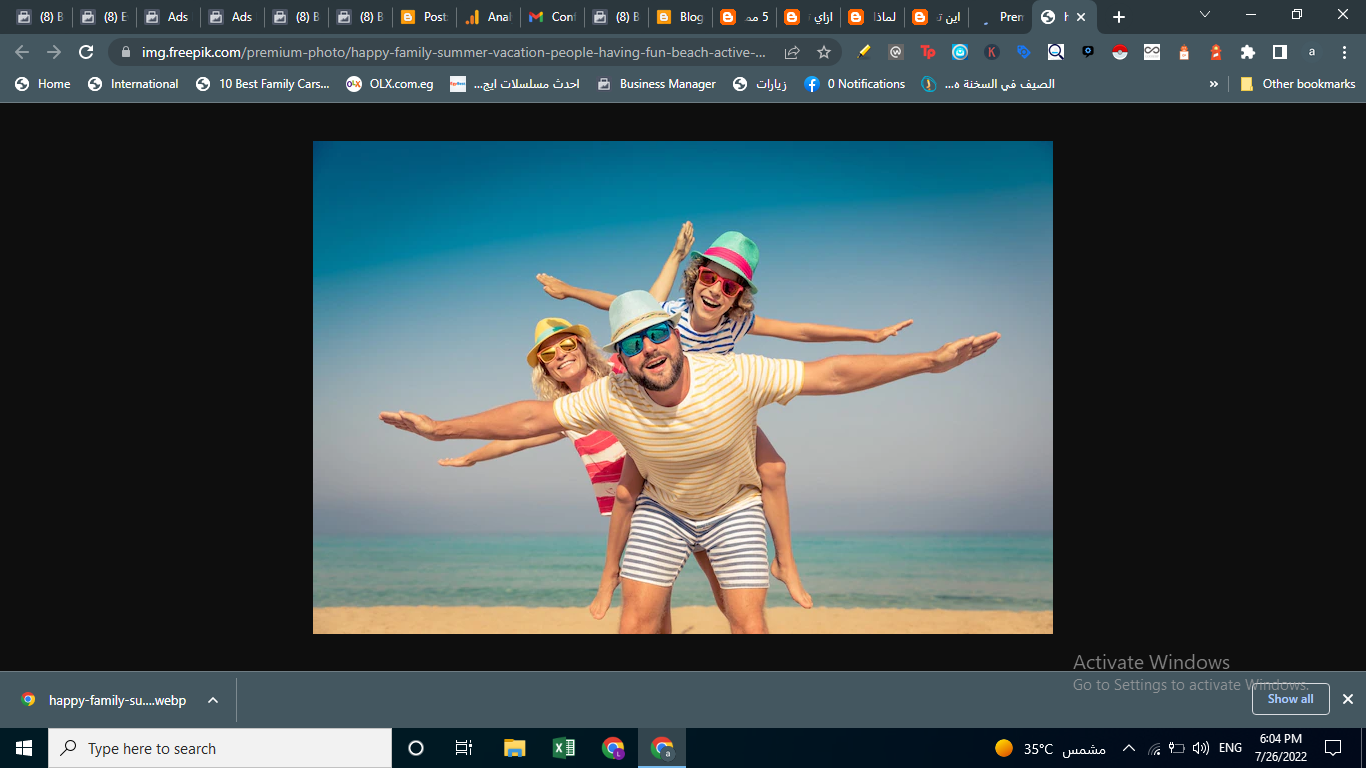Image resolution: width=1366 pixels, height=768 pixels.
Task: Open Cortana circle icon on taskbar
Action: (x=416, y=748)
